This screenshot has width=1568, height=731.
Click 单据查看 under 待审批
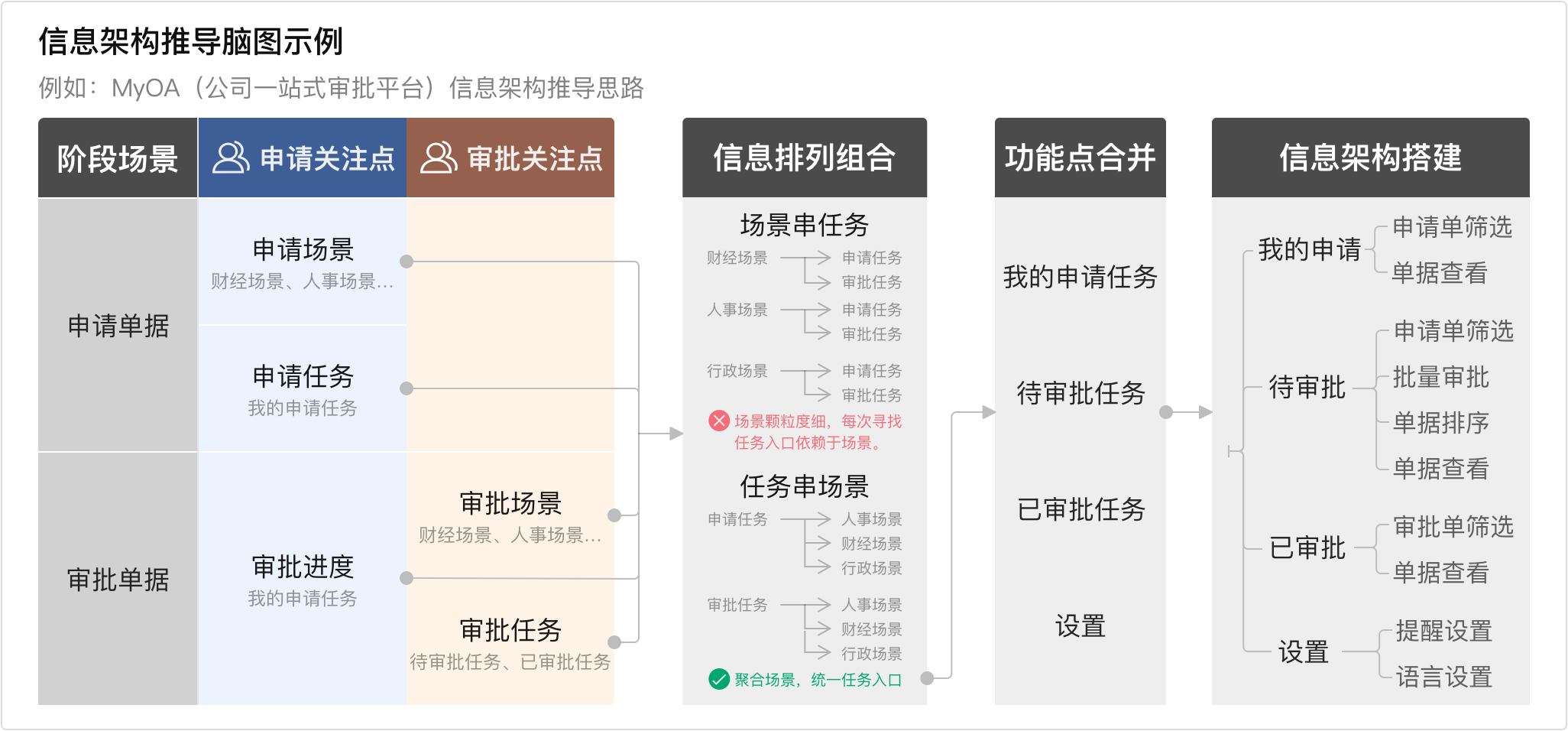coord(1441,469)
